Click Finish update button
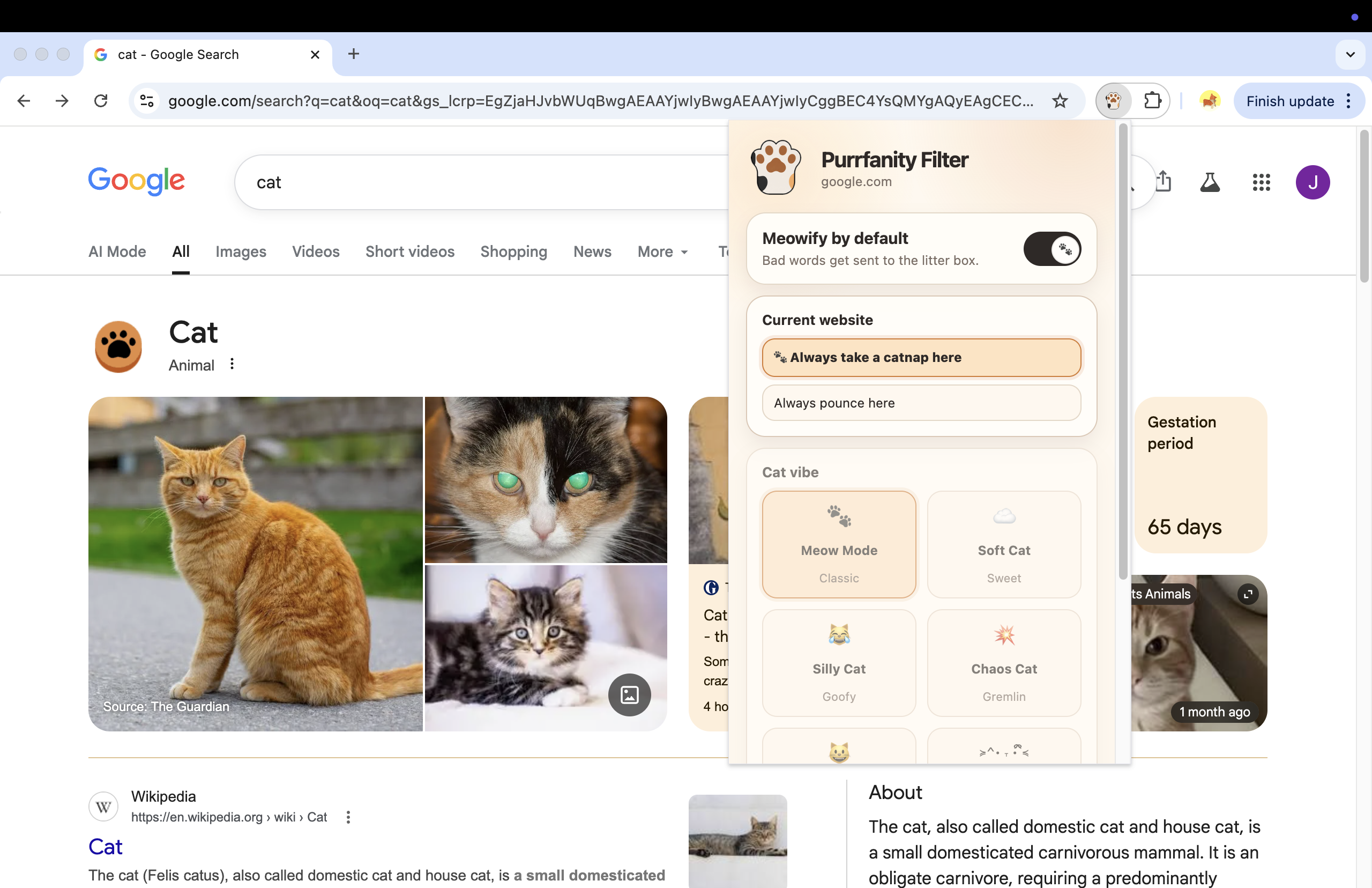This screenshot has width=1372, height=888. click(x=1289, y=101)
